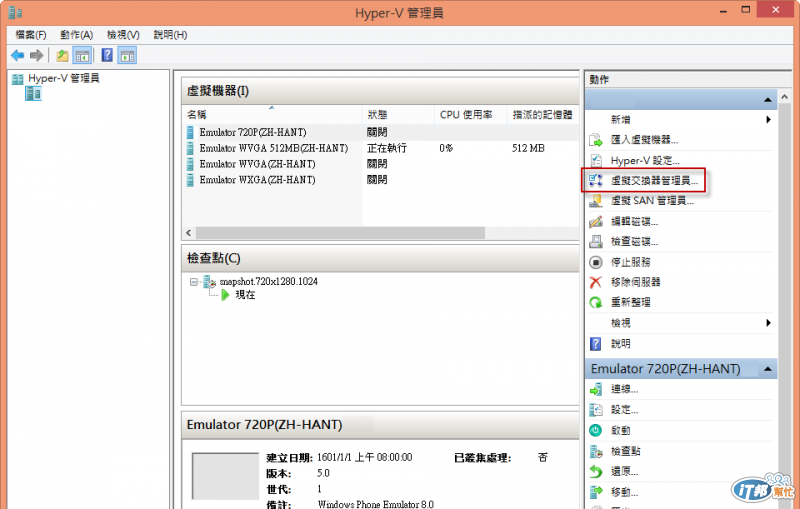Click the green 重新整理 refresh icon
The image size is (800, 509).
pyautogui.click(x=595, y=302)
